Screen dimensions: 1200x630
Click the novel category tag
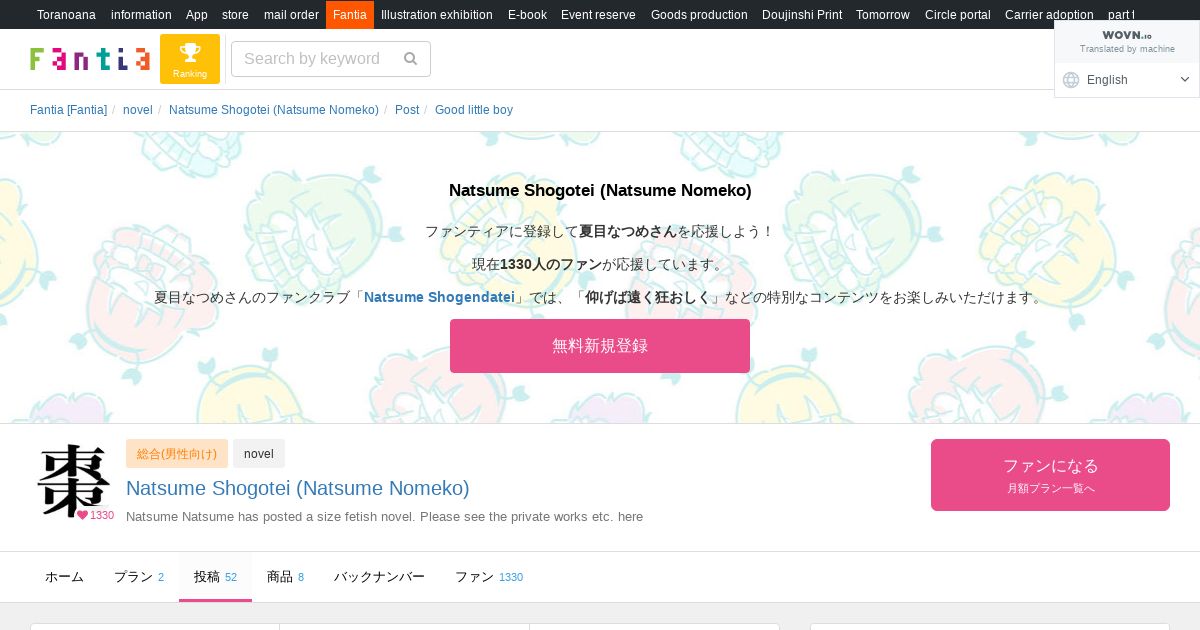pyautogui.click(x=259, y=454)
